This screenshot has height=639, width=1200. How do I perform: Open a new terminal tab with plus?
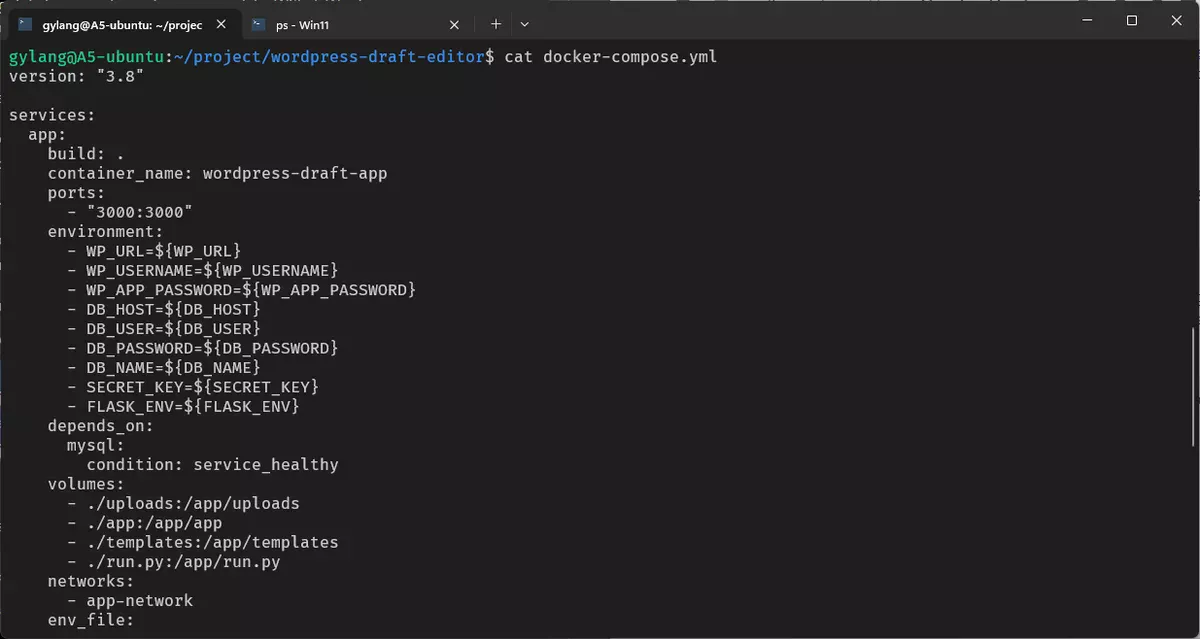496,23
